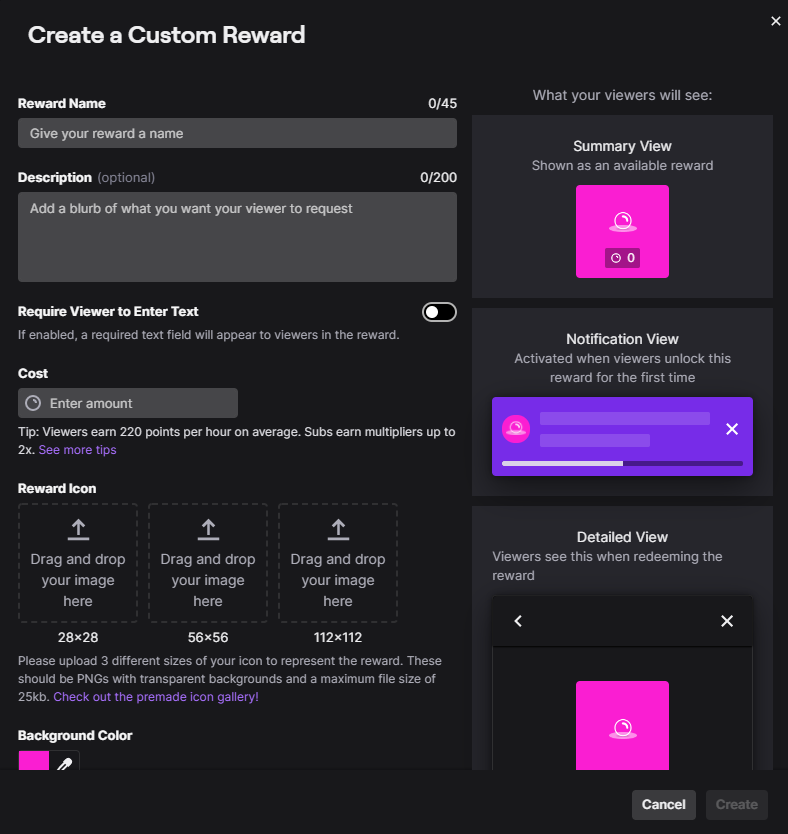788x834 pixels.
Task: Click the Reward Name input field
Action: pos(237,133)
